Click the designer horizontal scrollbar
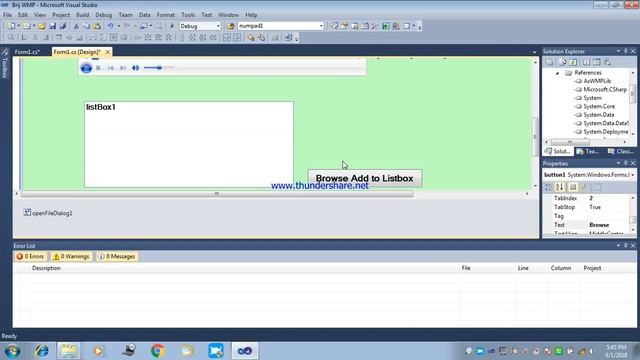Viewport: 640px width, 360px height. (217, 194)
